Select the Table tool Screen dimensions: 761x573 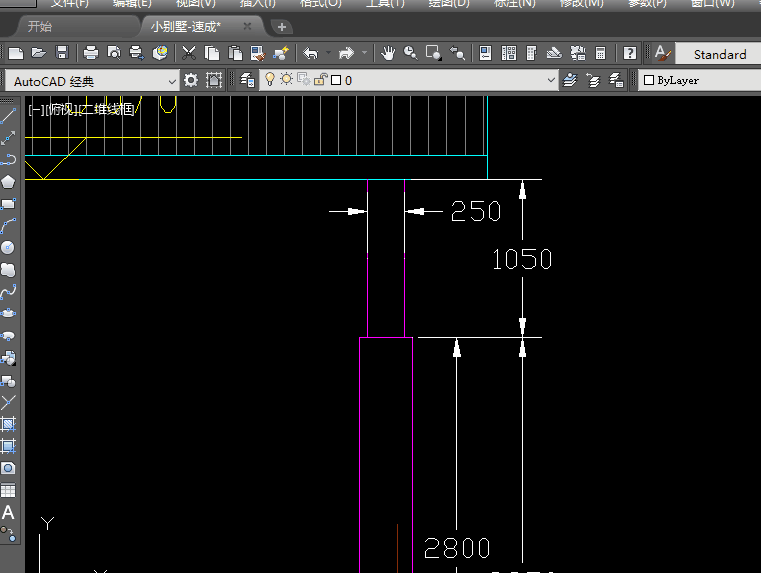pyautogui.click(x=8, y=491)
